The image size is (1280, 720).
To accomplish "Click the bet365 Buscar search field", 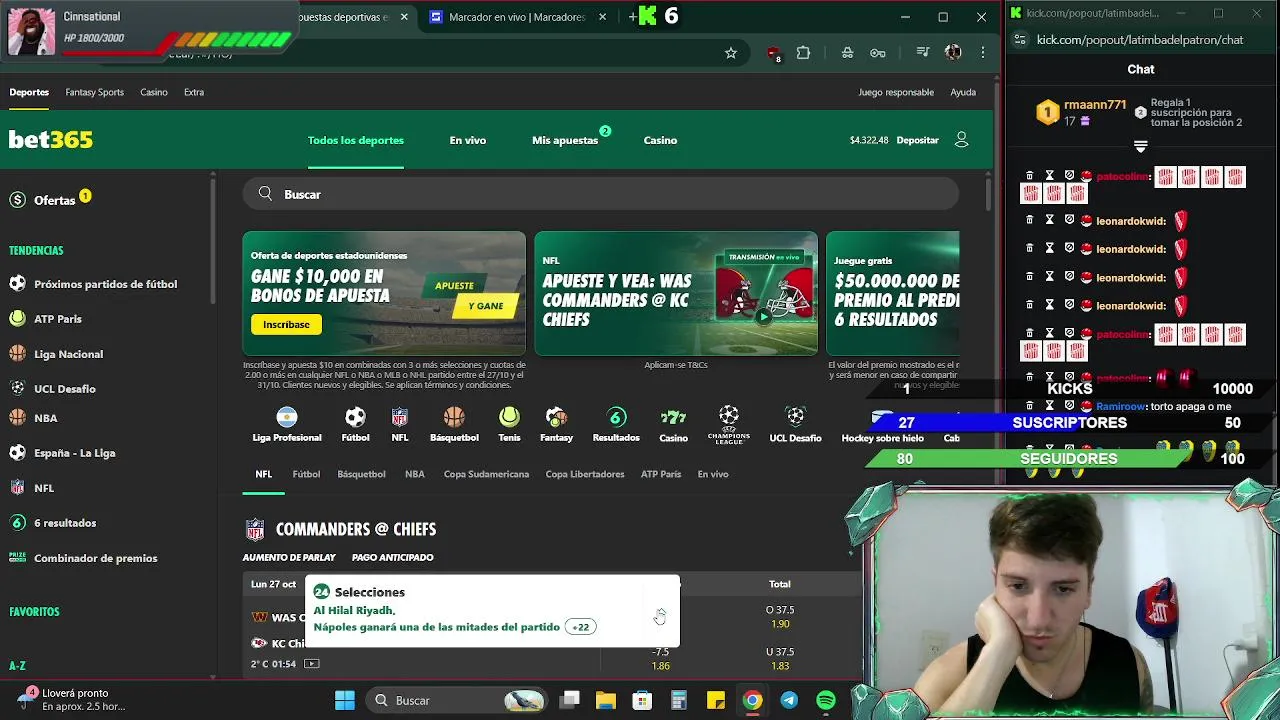I will 600,194.
